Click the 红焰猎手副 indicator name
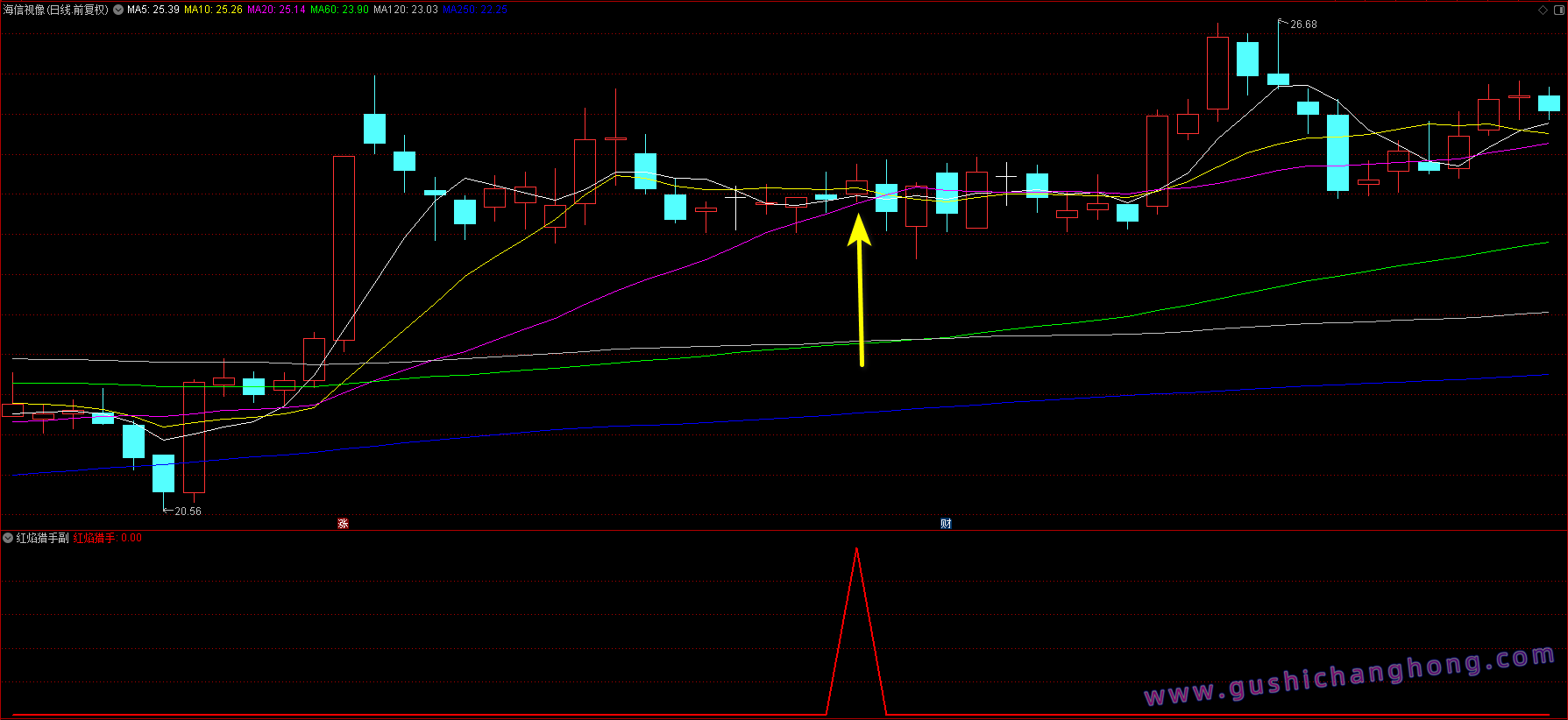The width and height of the screenshot is (1568, 720). click(x=42, y=538)
